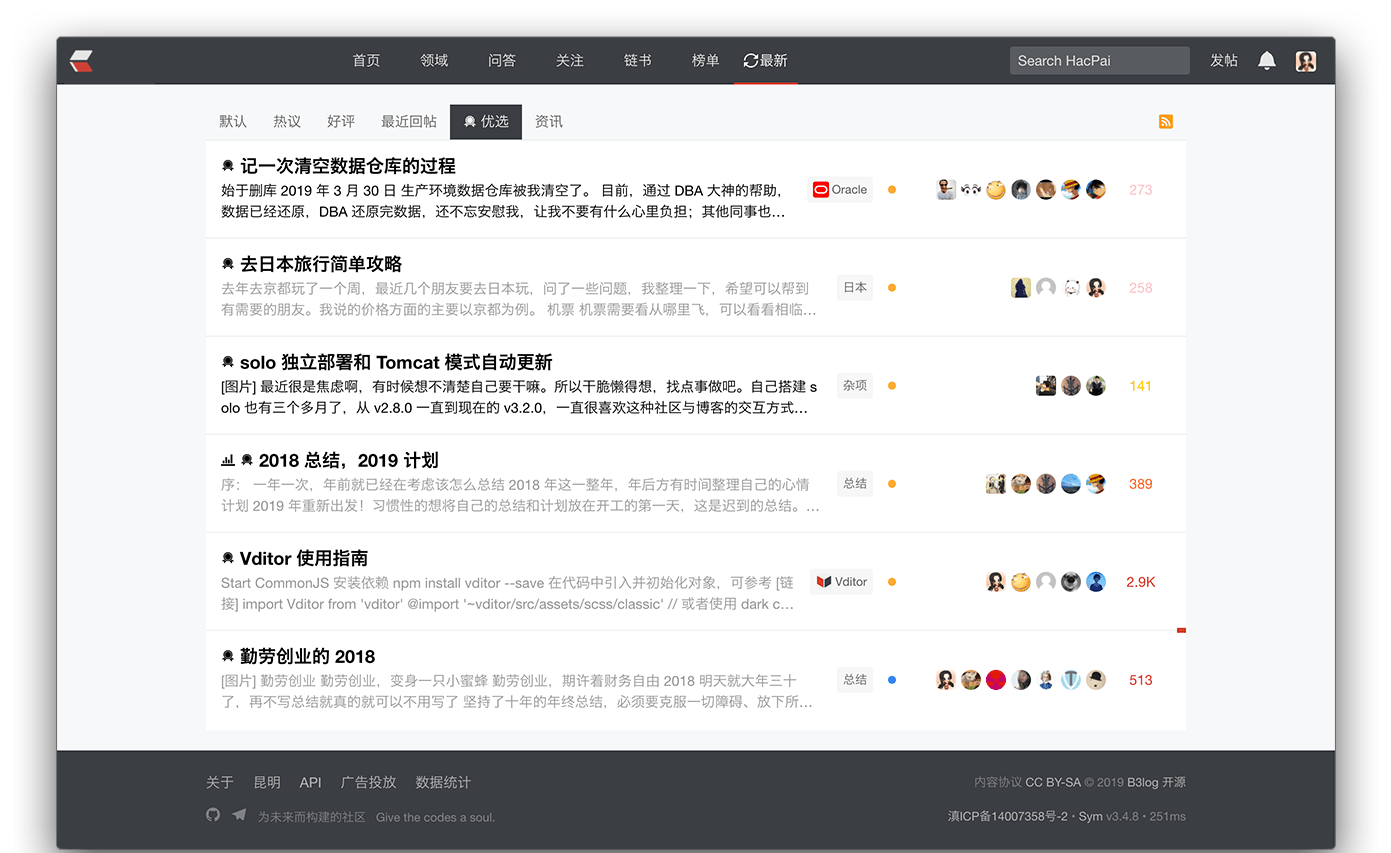Click the Vditor tag label
The height and width of the screenshot is (853, 1391).
pyautogui.click(x=850, y=582)
